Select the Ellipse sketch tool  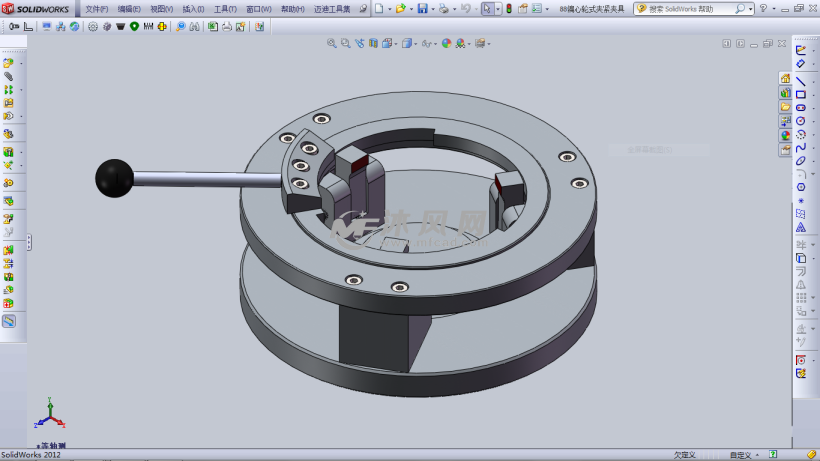point(801,161)
